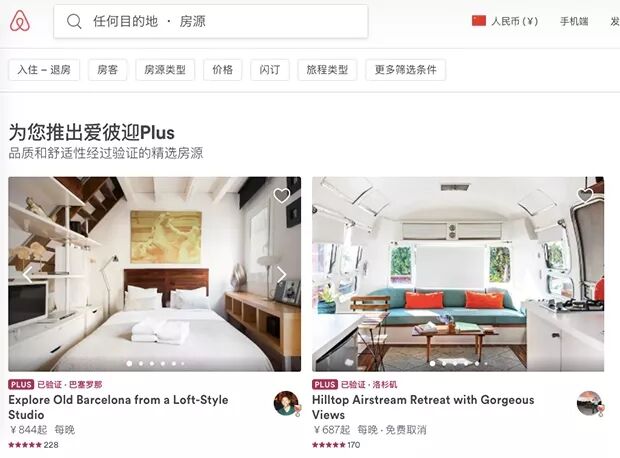This screenshot has width=620, height=458.
Task: Open the 入住－退房 date filter
Action: [44, 70]
